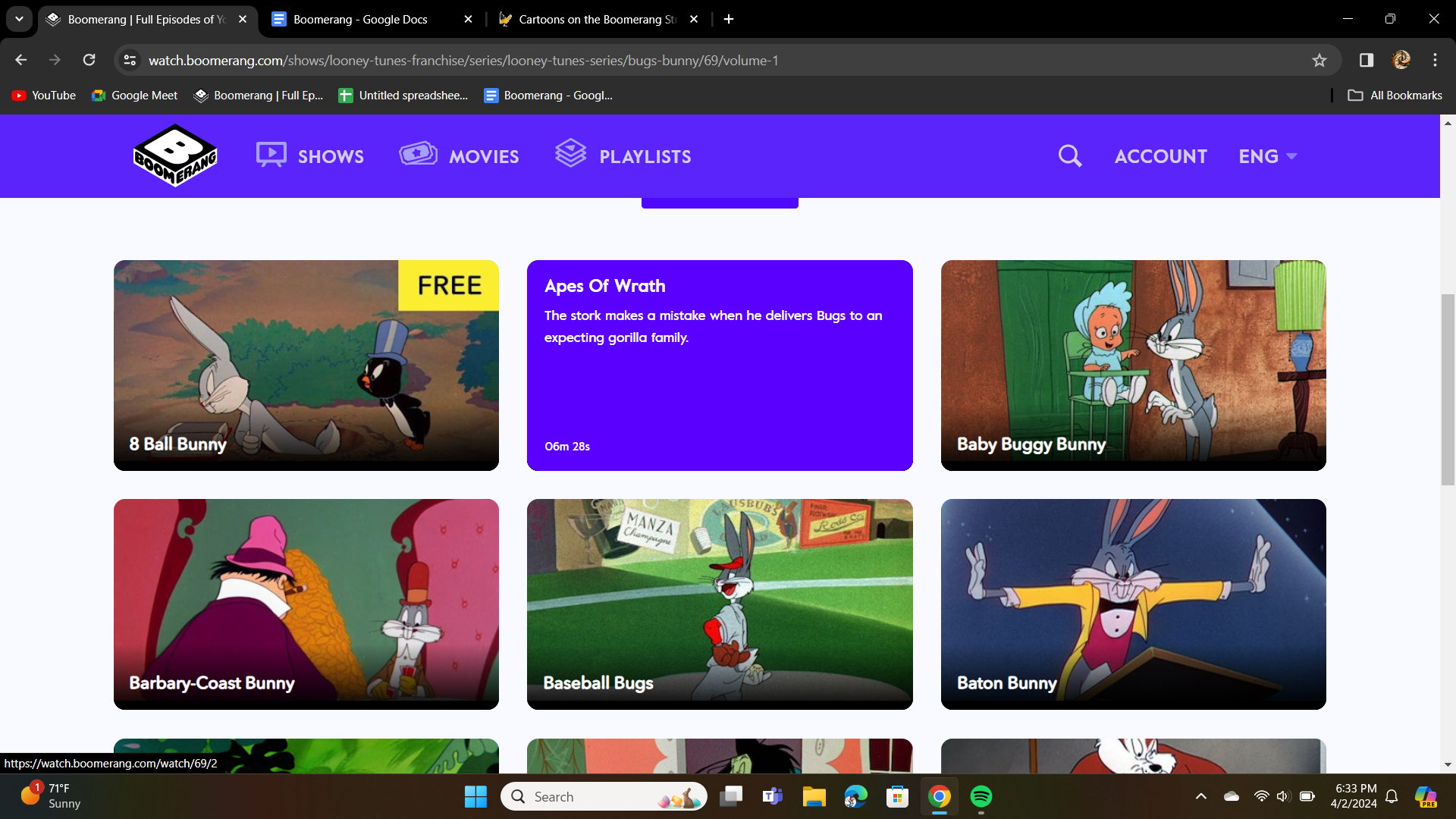Bookmark this page with star icon
Image resolution: width=1456 pixels, height=819 pixels.
coord(1319,60)
